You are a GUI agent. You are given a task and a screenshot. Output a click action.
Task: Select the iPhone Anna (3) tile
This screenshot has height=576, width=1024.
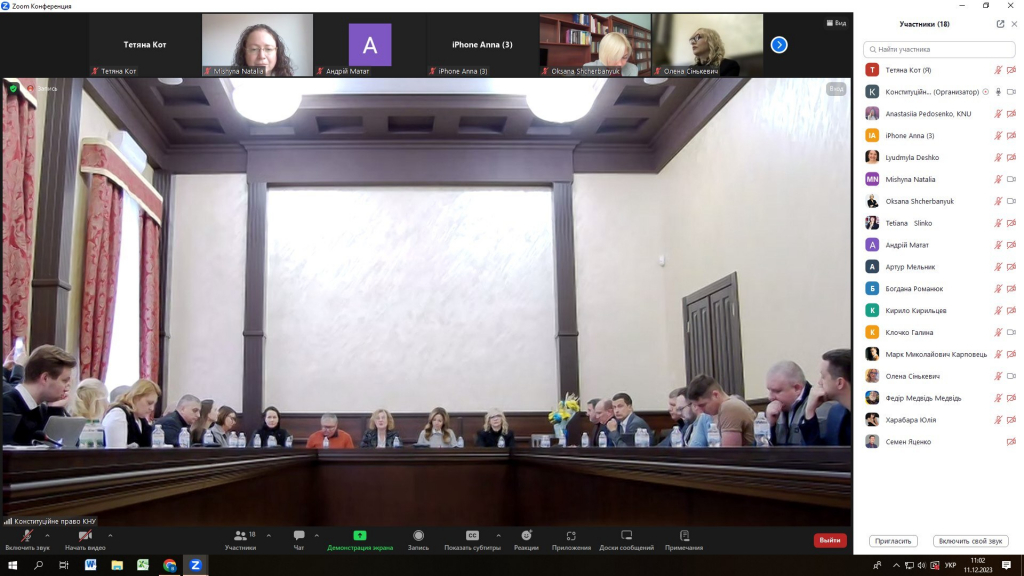click(x=482, y=44)
